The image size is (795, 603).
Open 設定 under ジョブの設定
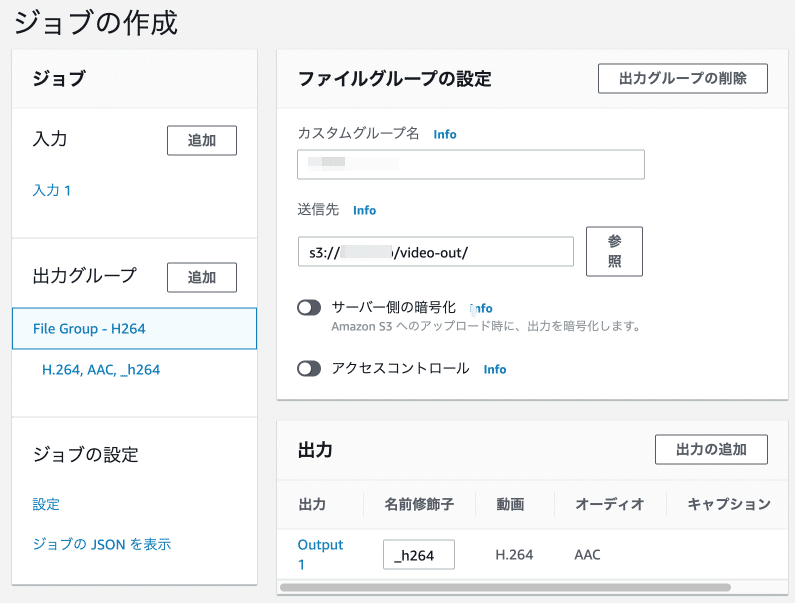click(x=46, y=504)
